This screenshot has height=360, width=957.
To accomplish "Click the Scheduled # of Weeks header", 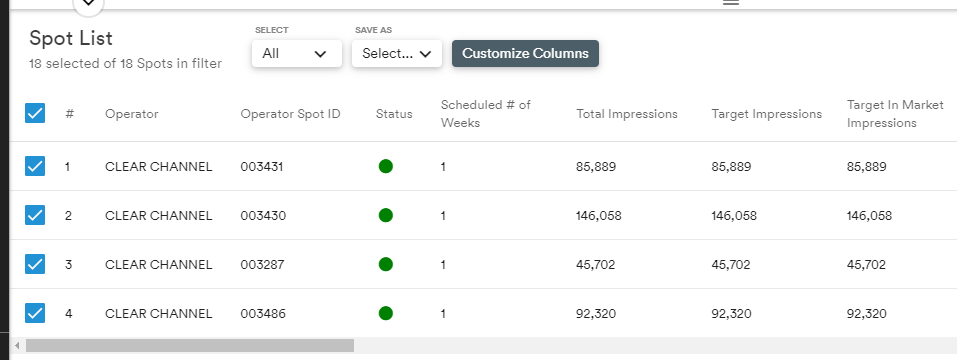I will point(486,113).
